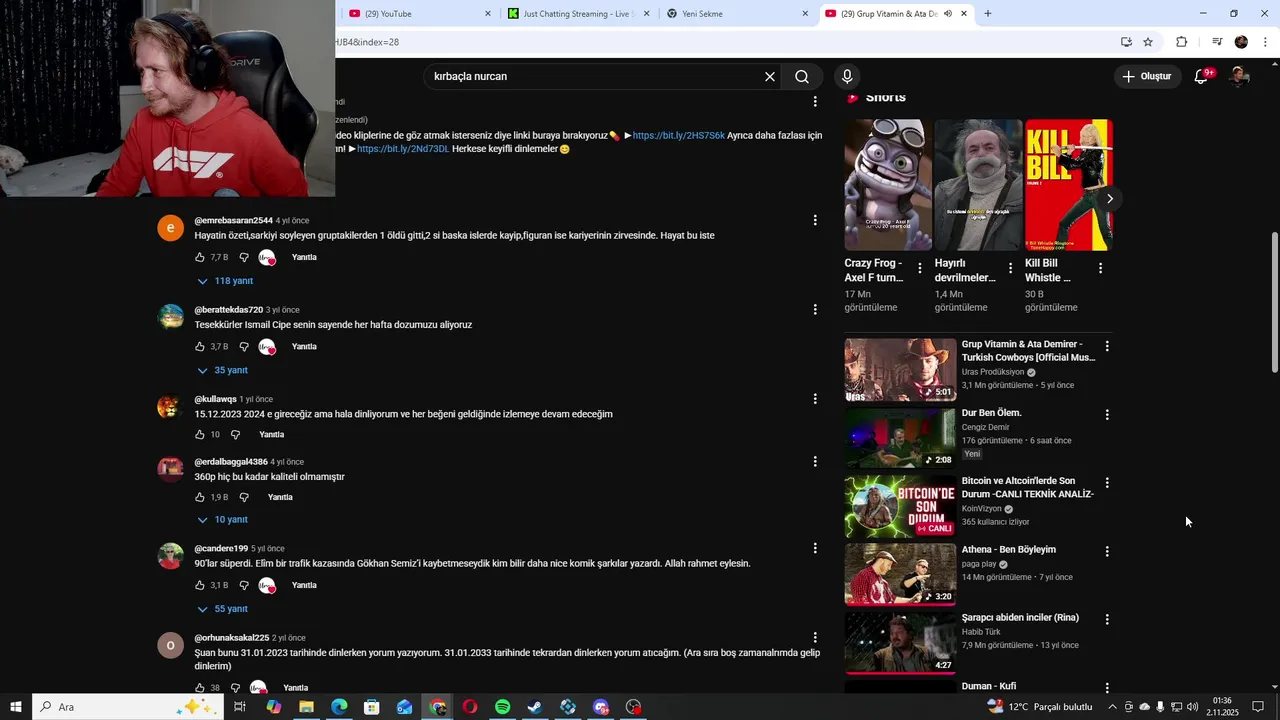Open more options for Crazy Frog short
This screenshot has height=720, width=1280.
(920, 268)
